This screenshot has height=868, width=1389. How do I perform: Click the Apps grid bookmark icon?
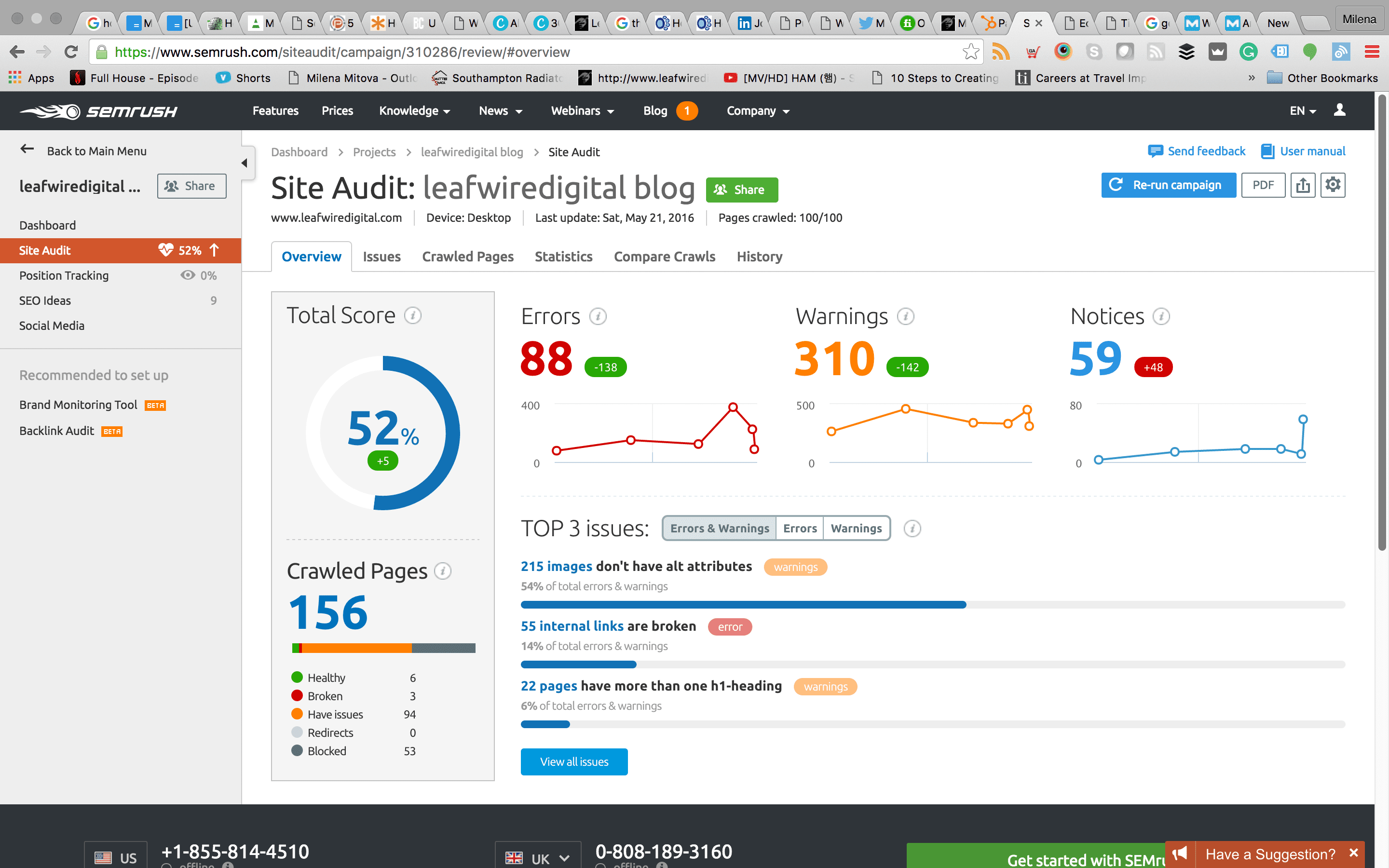15,78
